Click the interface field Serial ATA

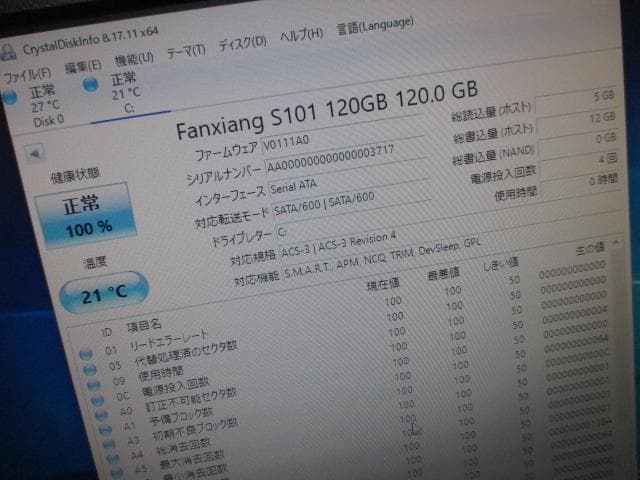(349, 183)
